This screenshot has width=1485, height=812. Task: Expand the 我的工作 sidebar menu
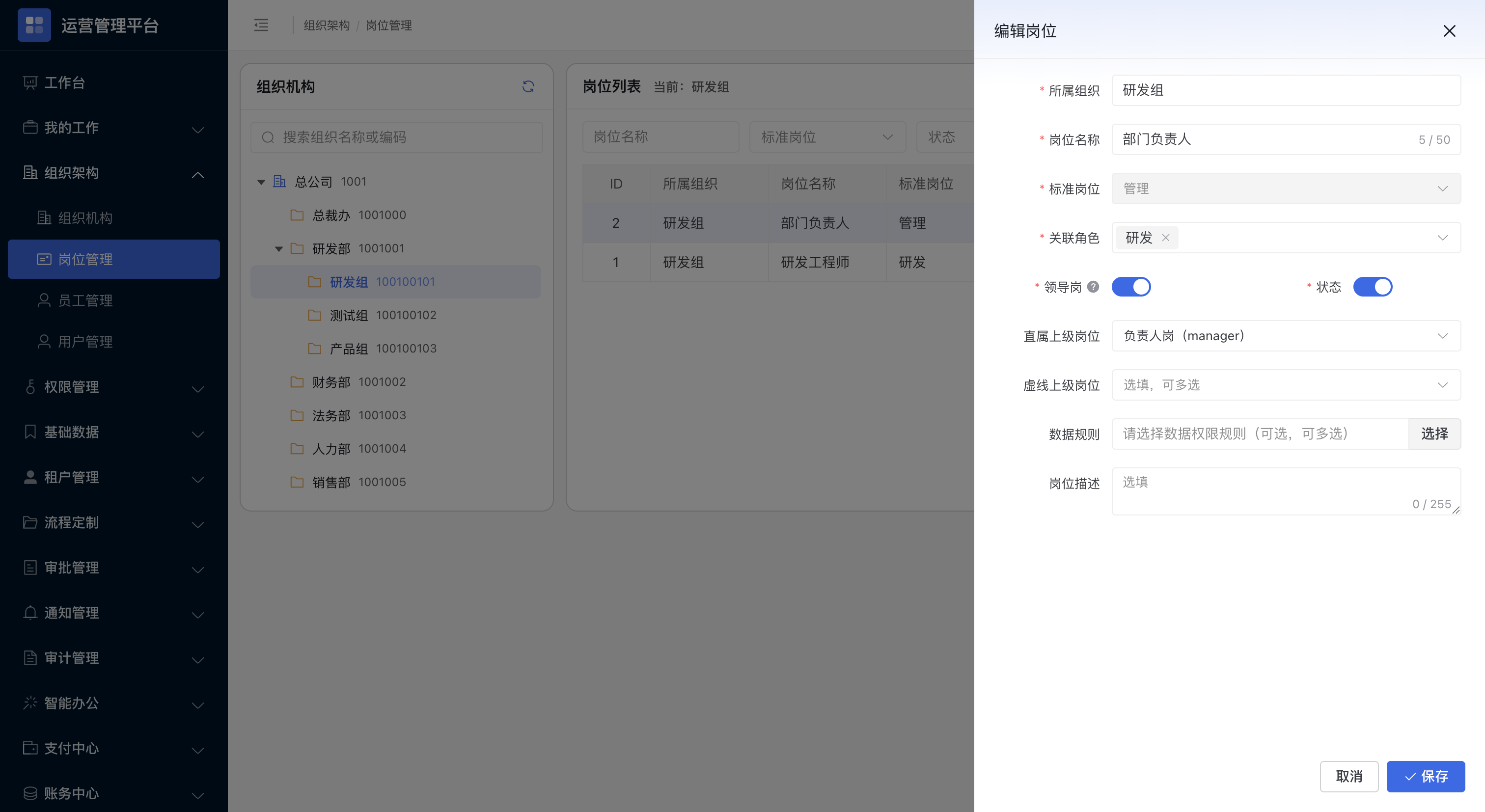[x=198, y=129]
